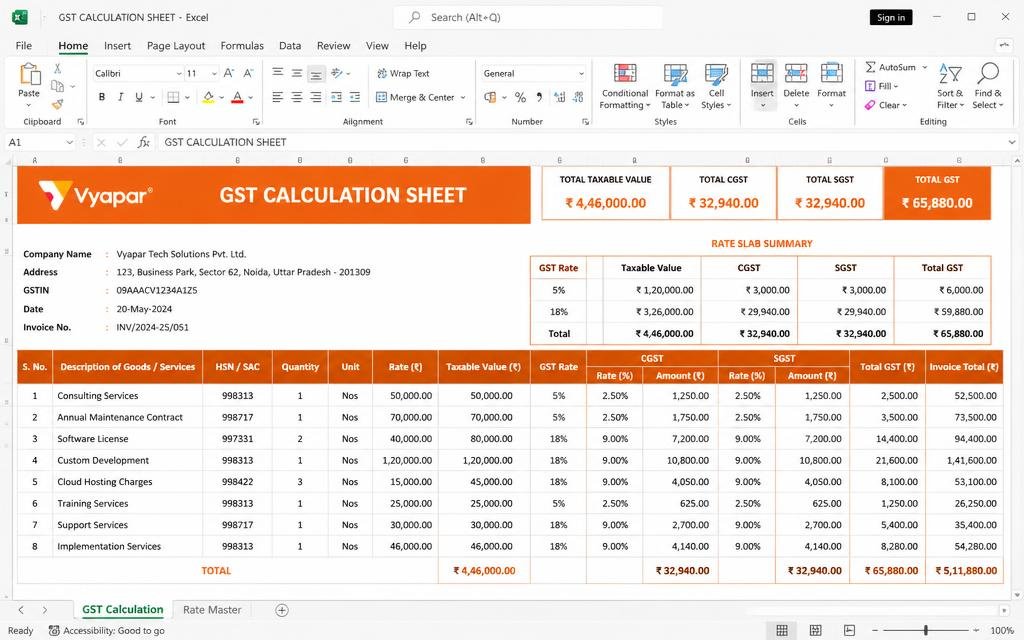Select Normal view in status bar
The height and width of the screenshot is (640, 1024).
click(782, 630)
